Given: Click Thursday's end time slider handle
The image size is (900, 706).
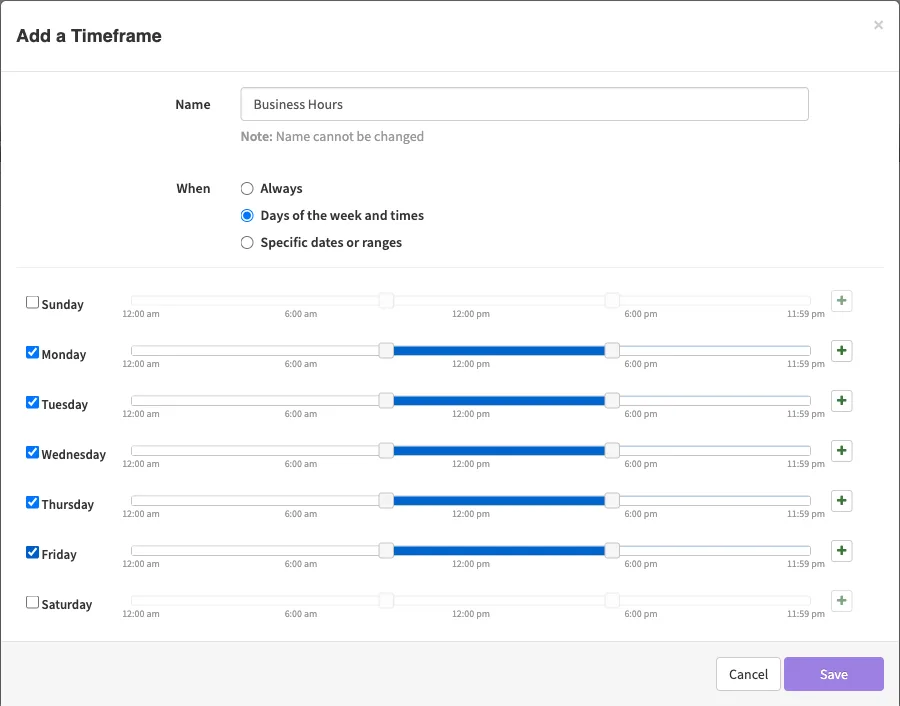Looking at the screenshot, I should pos(612,501).
